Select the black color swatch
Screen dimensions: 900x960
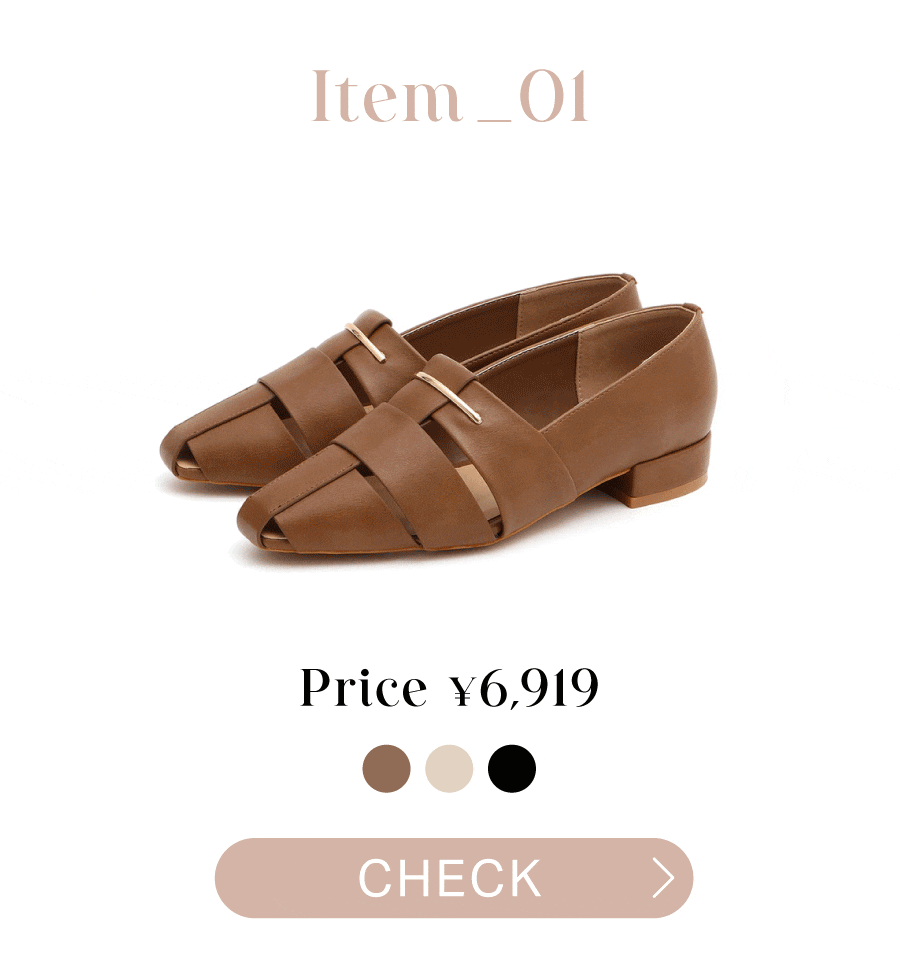(x=512, y=768)
